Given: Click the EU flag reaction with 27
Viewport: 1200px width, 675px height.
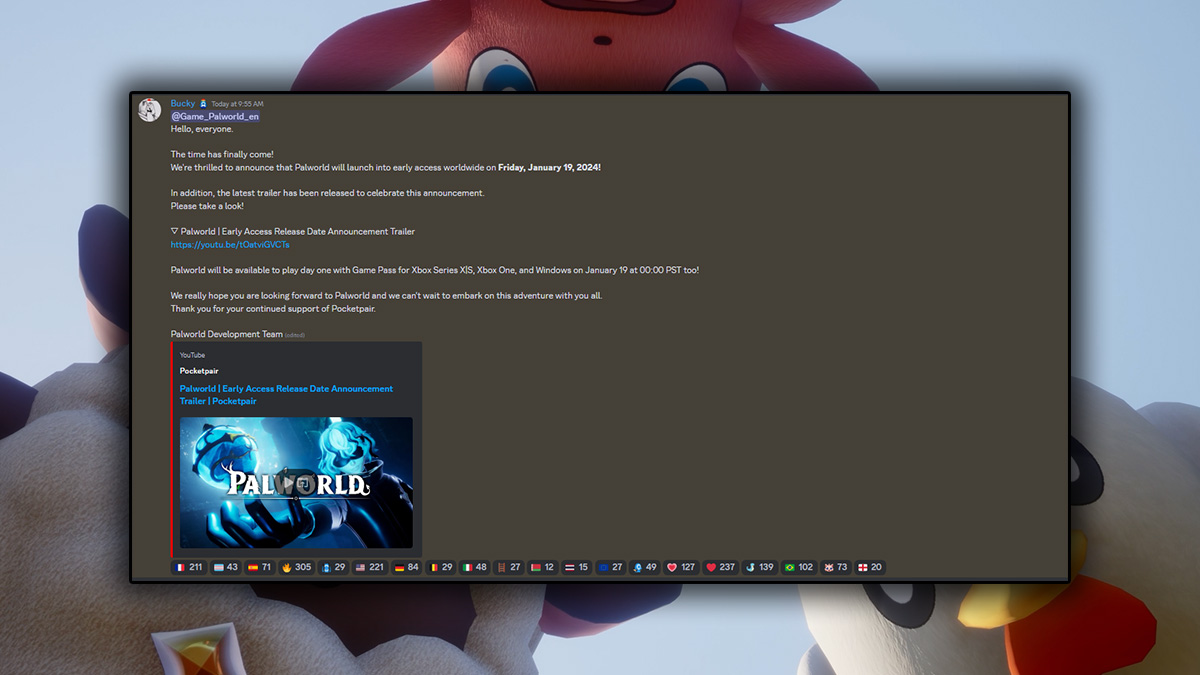Looking at the screenshot, I should 610,567.
